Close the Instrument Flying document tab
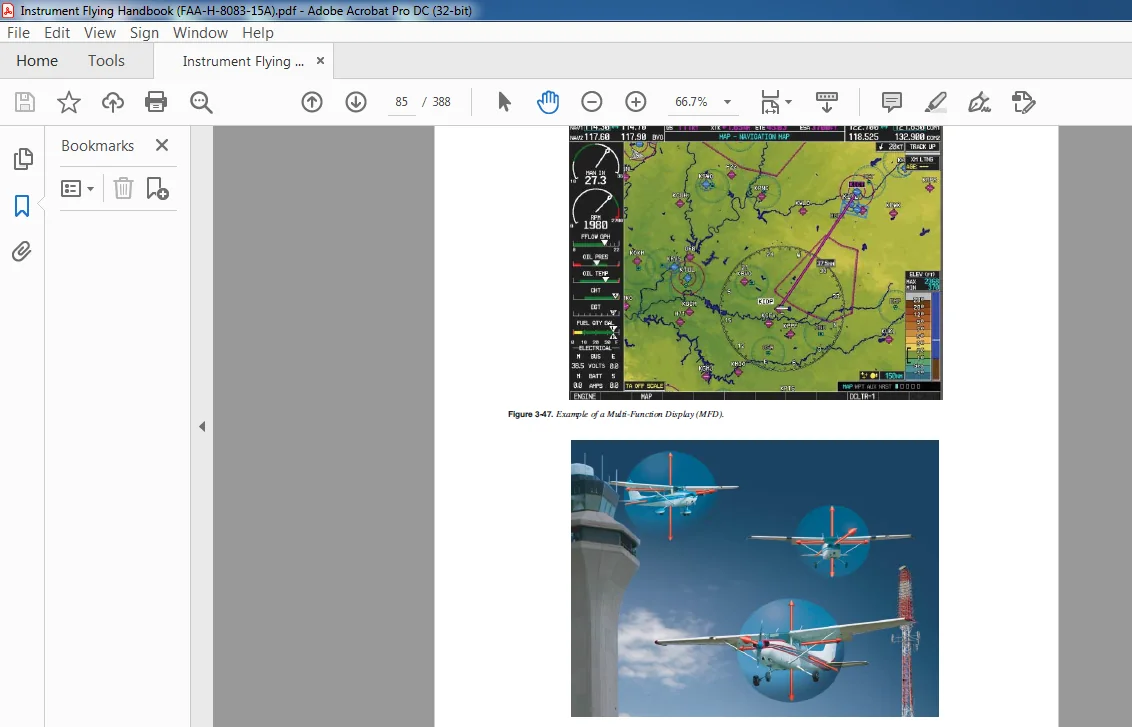The image size is (1132, 727). (x=320, y=61)
